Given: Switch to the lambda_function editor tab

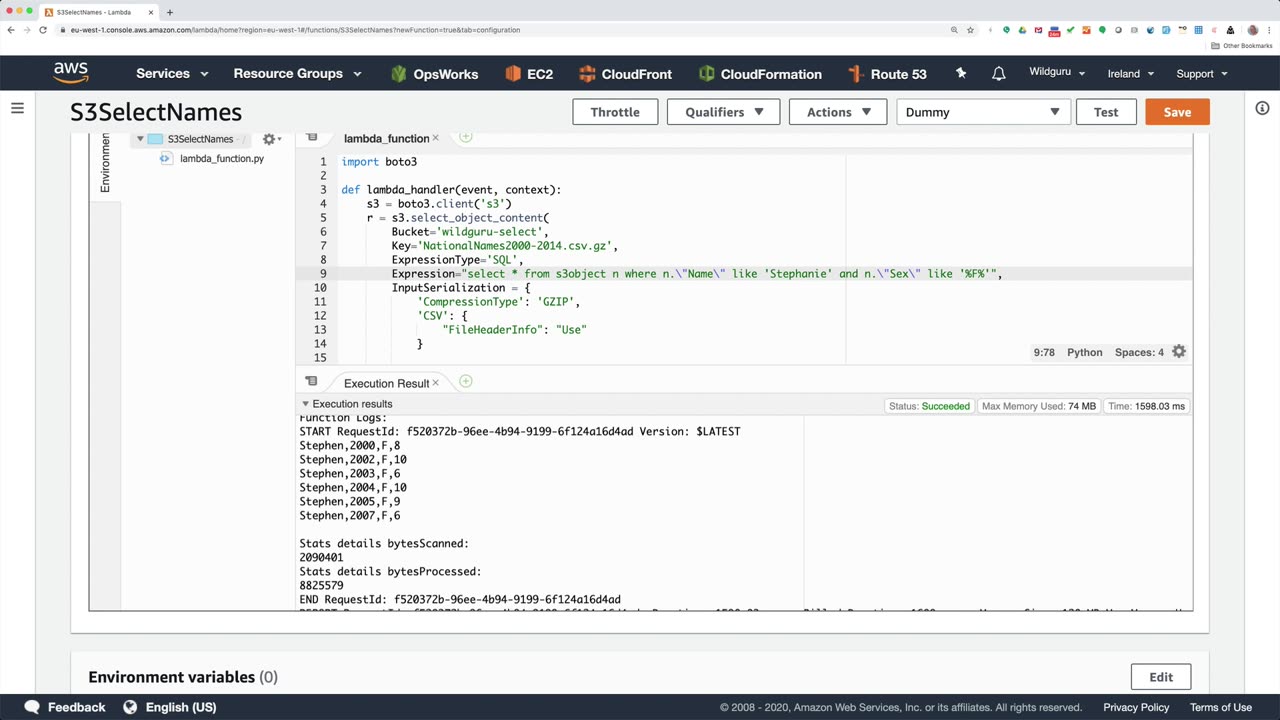Looking at the screenshot, I should 386,138.
